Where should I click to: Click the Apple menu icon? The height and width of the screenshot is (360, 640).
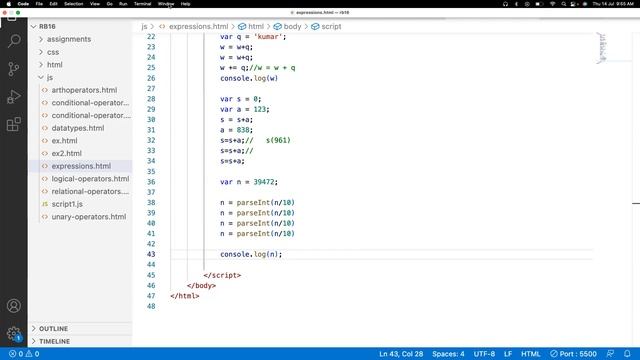tap(9, 4)
